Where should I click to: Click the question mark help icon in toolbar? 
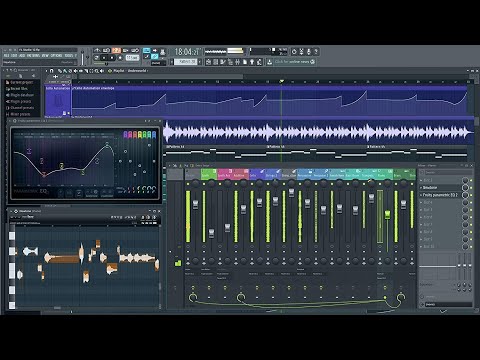tap(316, 52)
